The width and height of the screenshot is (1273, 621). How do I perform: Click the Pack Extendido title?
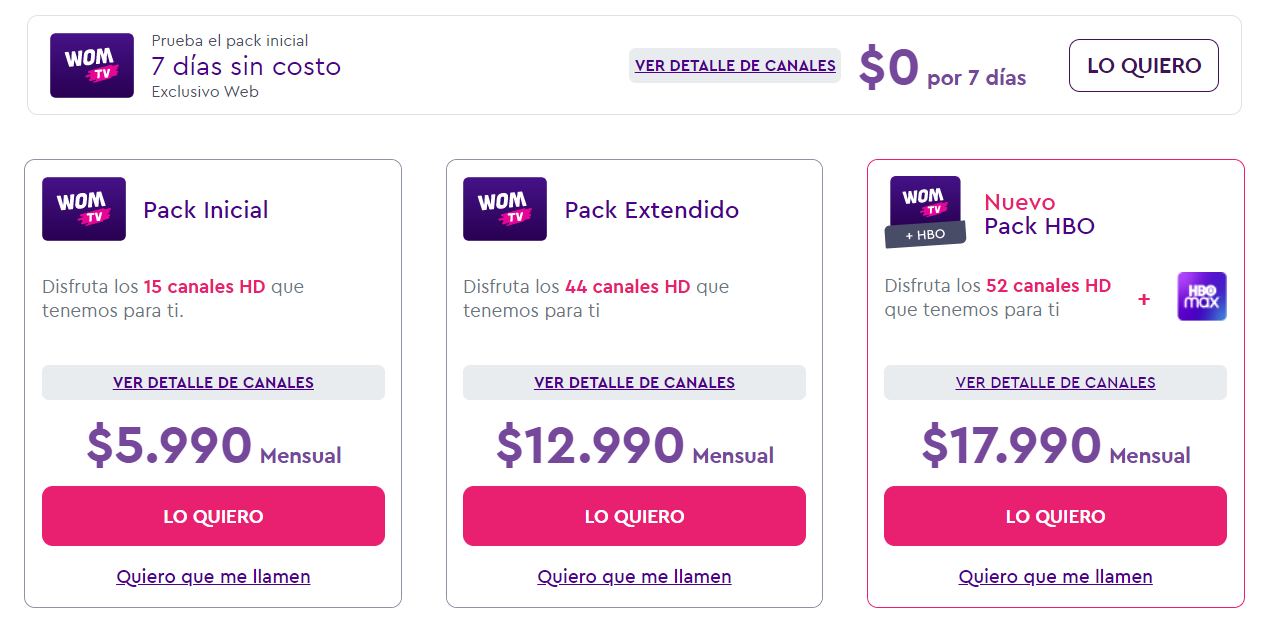652,210
